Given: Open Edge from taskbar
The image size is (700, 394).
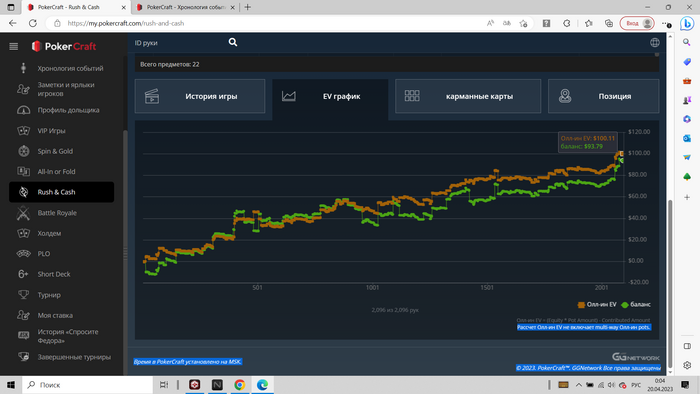Looking at the screenshot, I should pos(262,385).
